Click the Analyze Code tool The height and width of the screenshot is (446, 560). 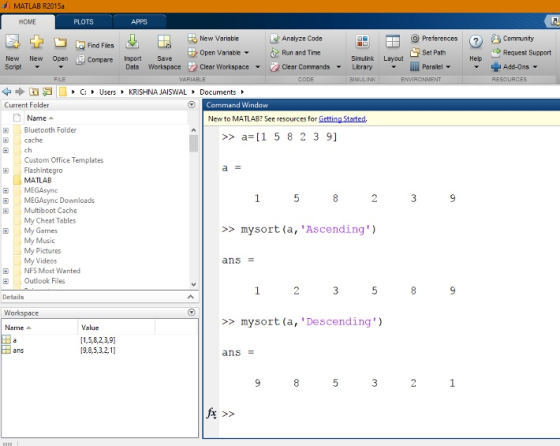(296, 38)
